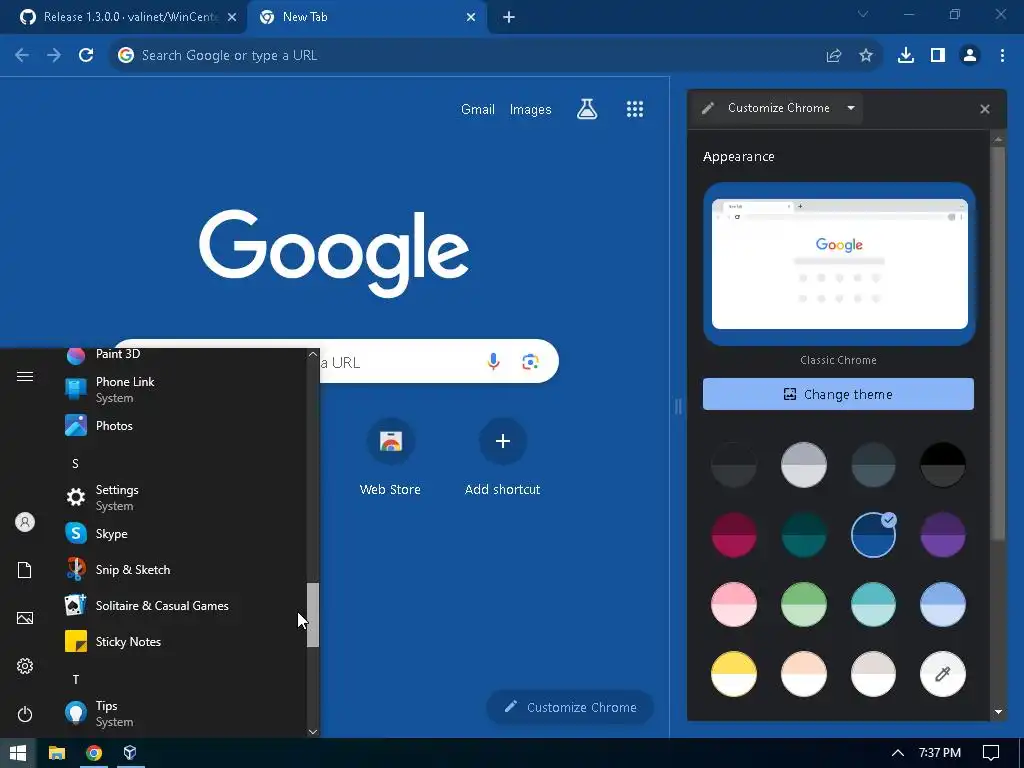
Task: Open the Chrome tab search chevron
Action: (863, 14)
